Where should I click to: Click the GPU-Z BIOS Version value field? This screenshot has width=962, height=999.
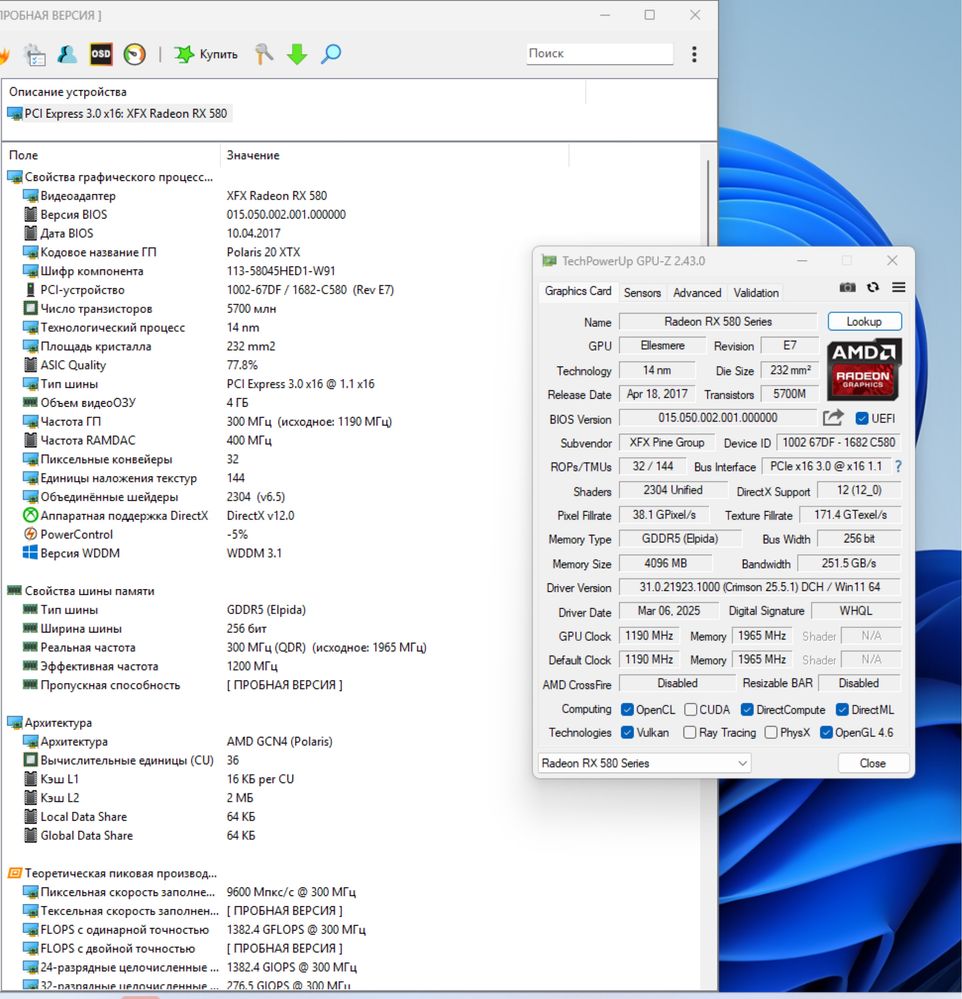coord(717,418)
